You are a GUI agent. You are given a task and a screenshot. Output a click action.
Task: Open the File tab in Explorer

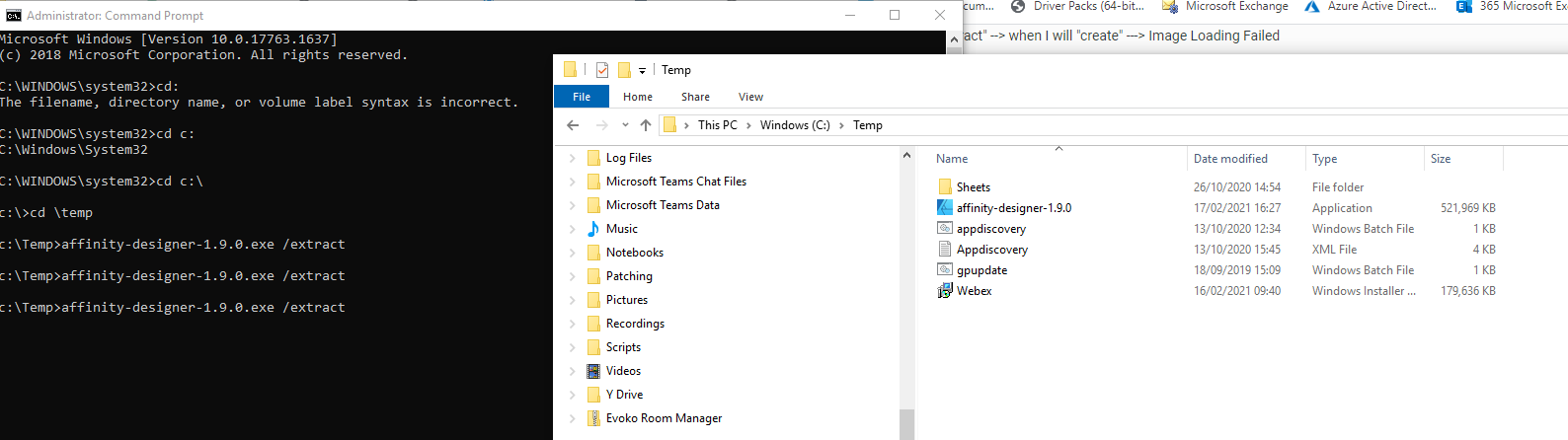(582, 97)
